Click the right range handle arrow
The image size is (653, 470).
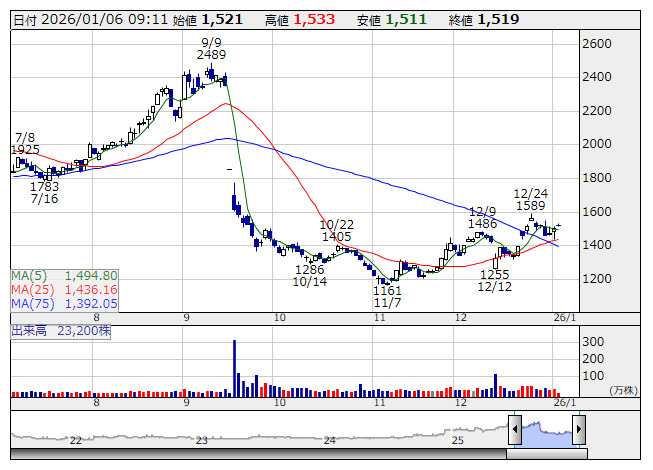[578, 431]
